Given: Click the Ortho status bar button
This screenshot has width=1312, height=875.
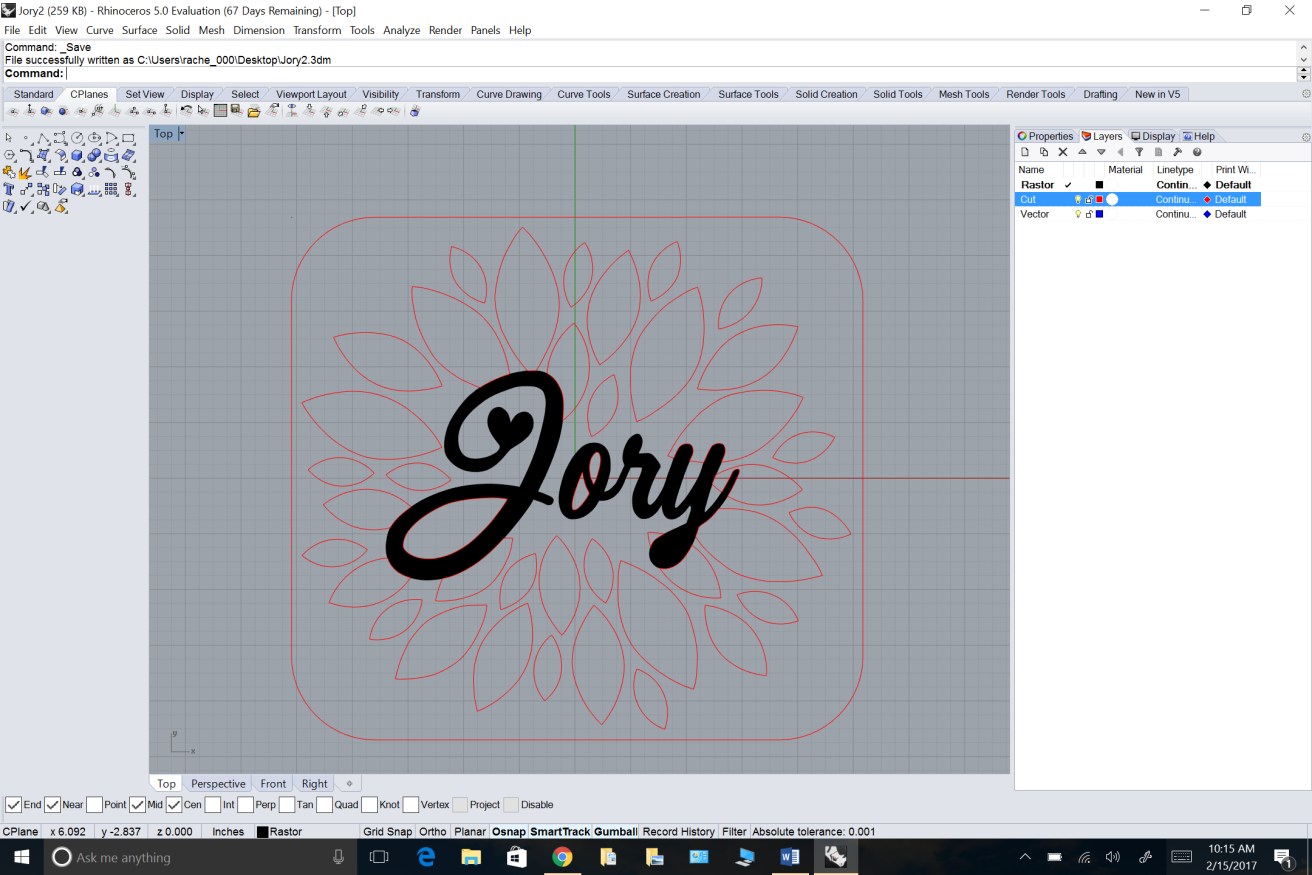Looking at the screenshot, I should point(432,832).
